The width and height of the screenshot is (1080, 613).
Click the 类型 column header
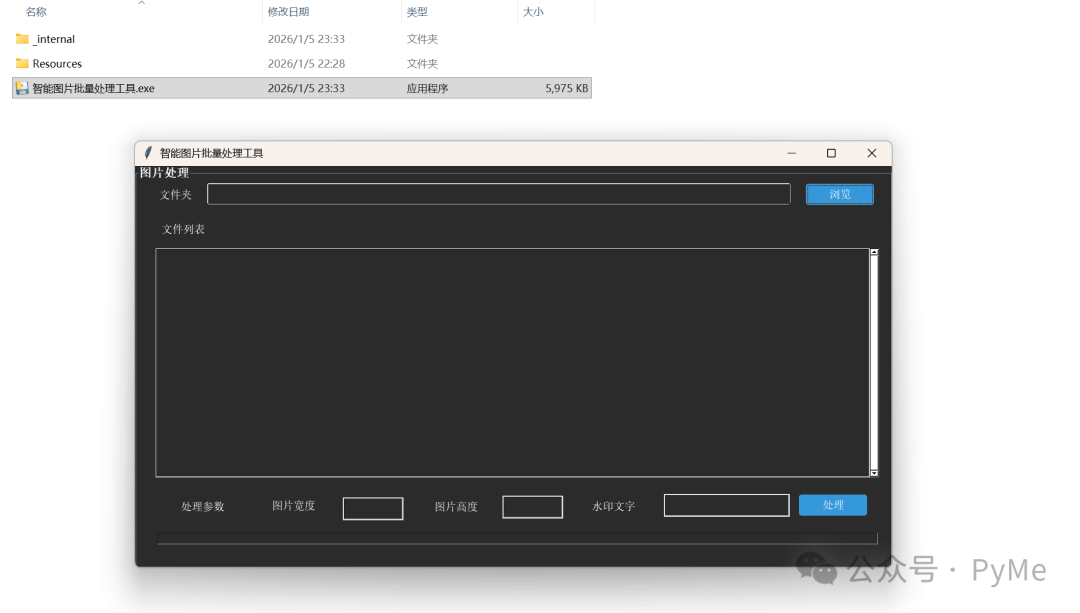tap(417, 12)
